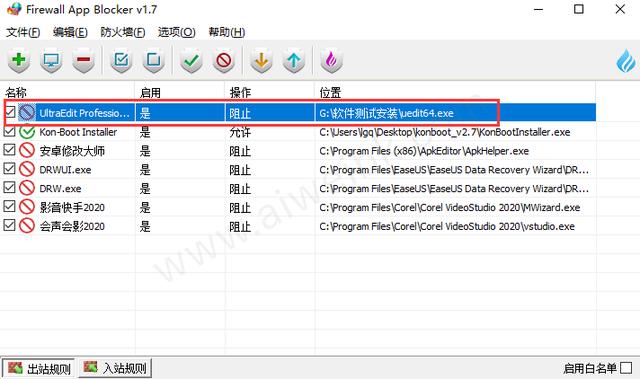Uncheck the 安卓修改大师 checkbox
Image resolution: width=640 pixels, height=379 pixels.
click(x=9, y=150)
